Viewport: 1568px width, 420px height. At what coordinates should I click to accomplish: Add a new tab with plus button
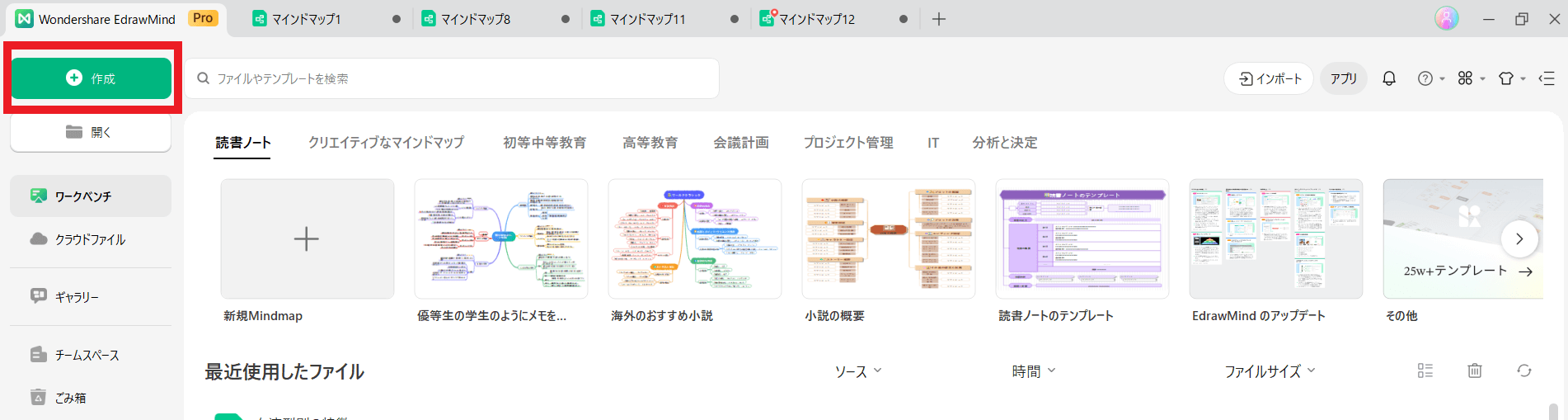(x=939, y=19)
